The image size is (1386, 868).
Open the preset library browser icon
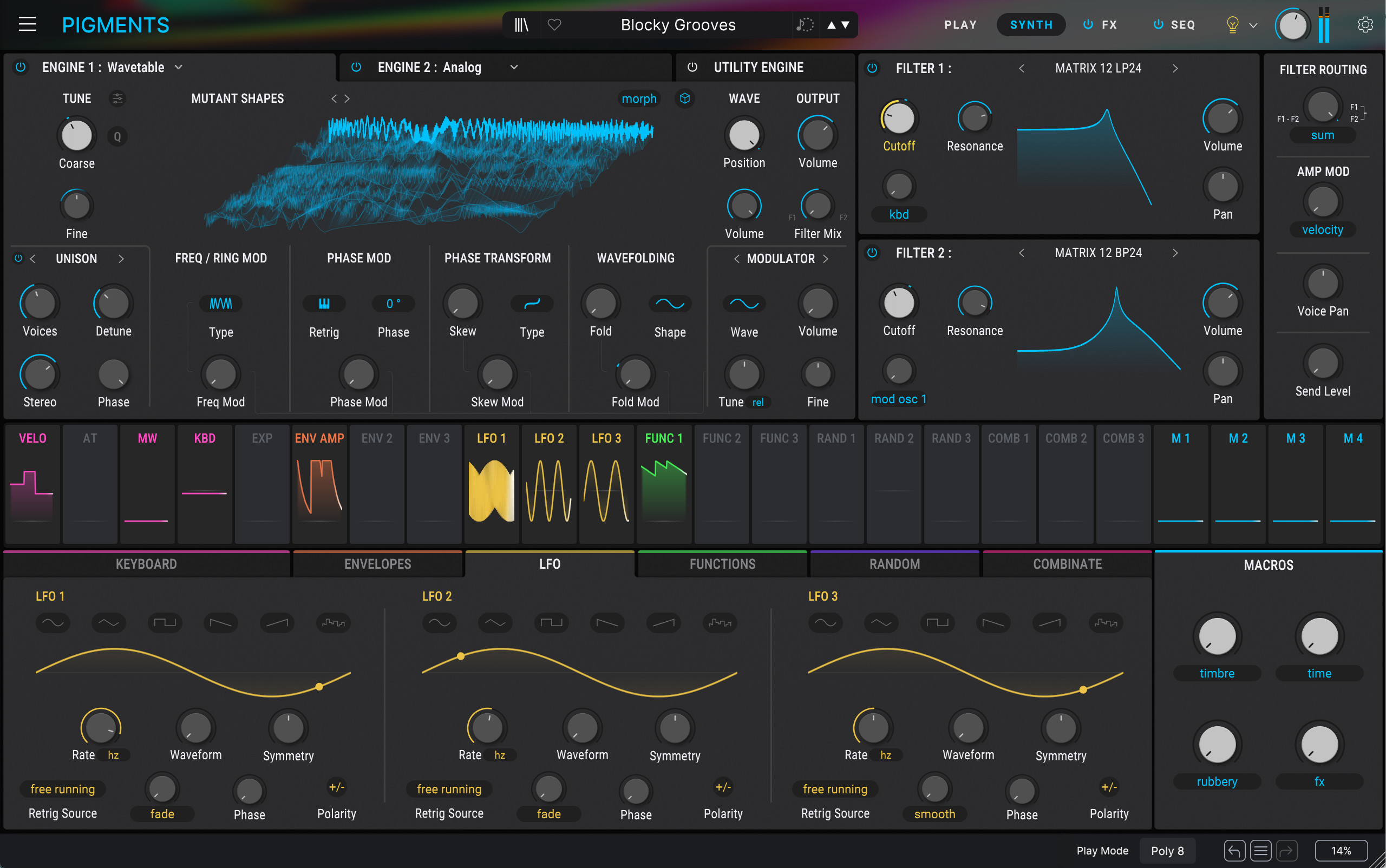(x=521, y=25)
